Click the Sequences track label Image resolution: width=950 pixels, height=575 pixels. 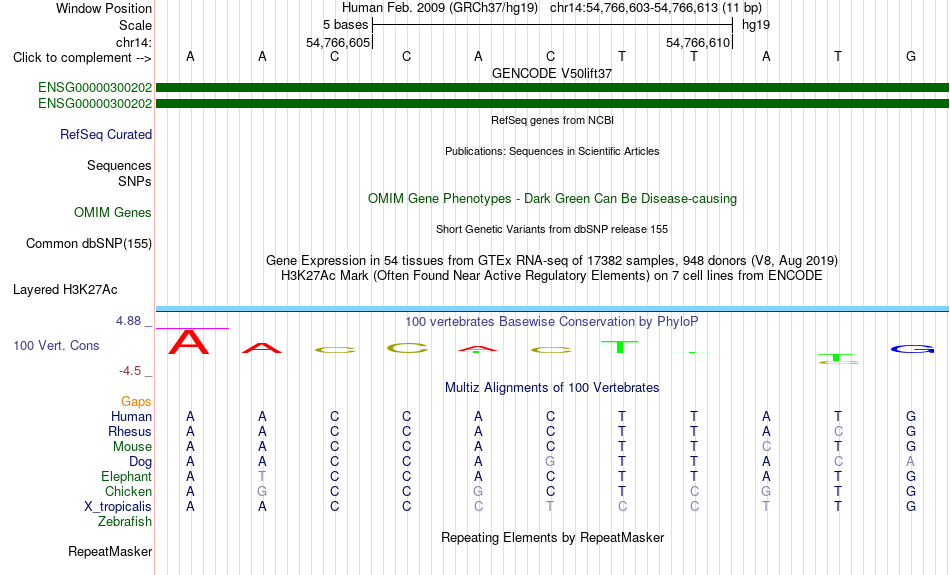point(119,165)
